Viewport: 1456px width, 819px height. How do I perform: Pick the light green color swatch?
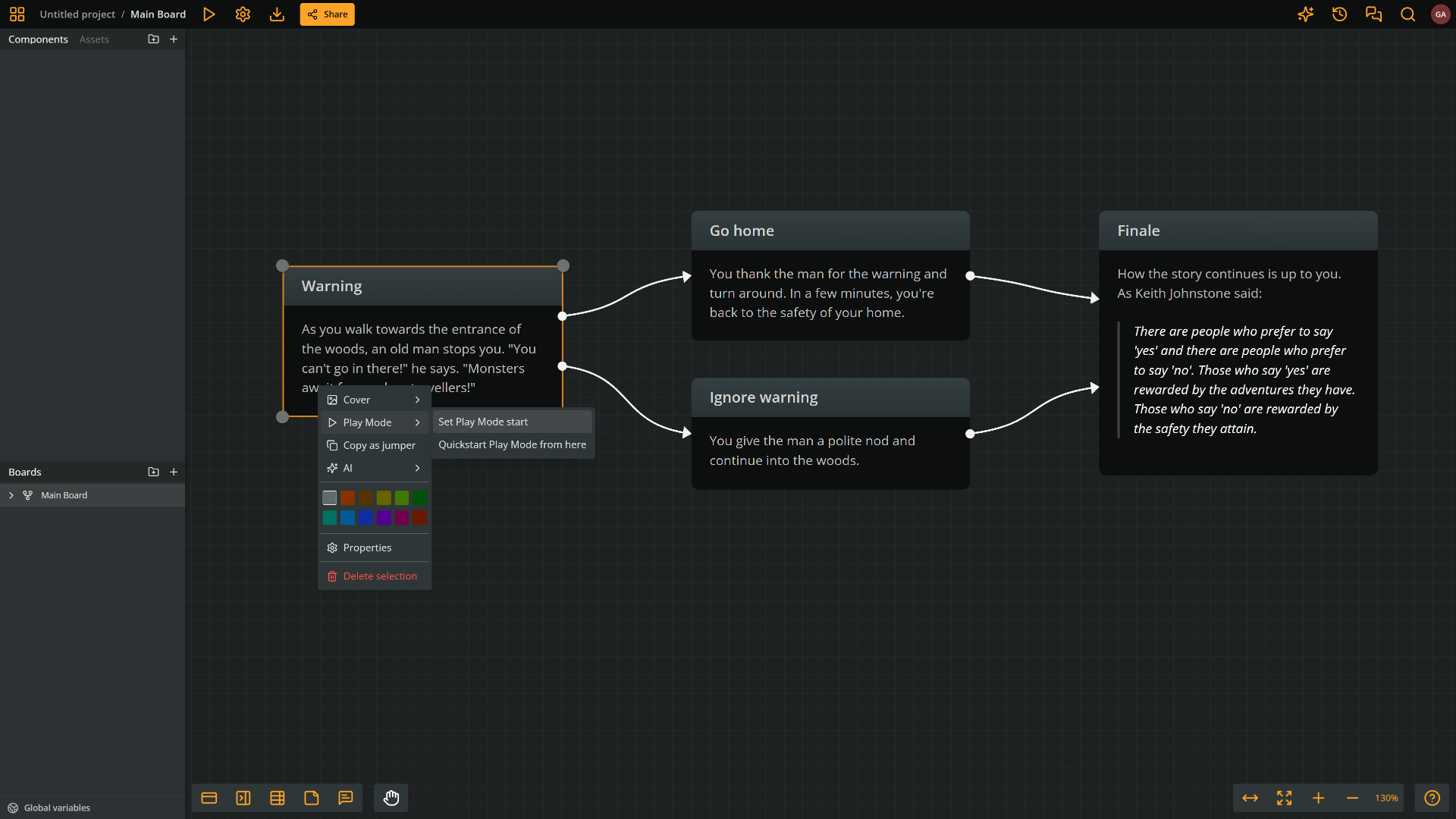pyautogui.click(x=401, y=498)
